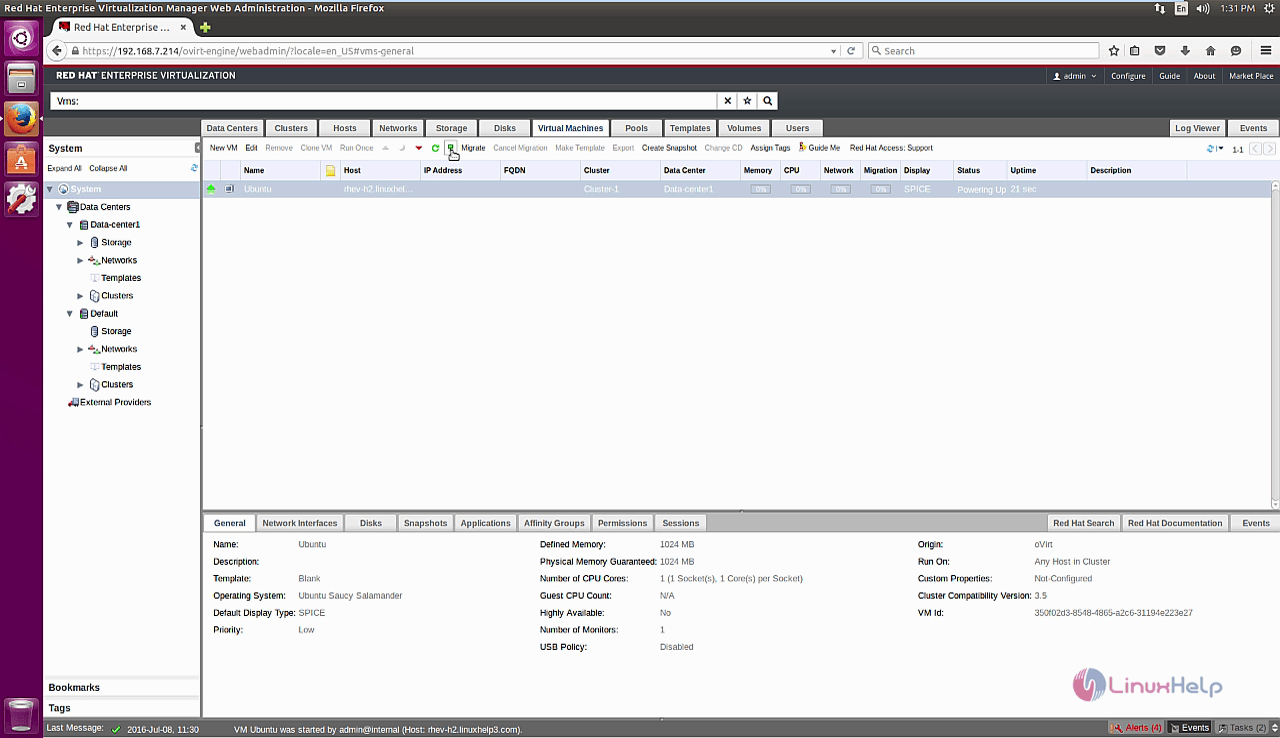The width and height of the screenshot is (1280, 738).
Task: Click the Firefox back arrow button
Action: (x=57, y=51)
